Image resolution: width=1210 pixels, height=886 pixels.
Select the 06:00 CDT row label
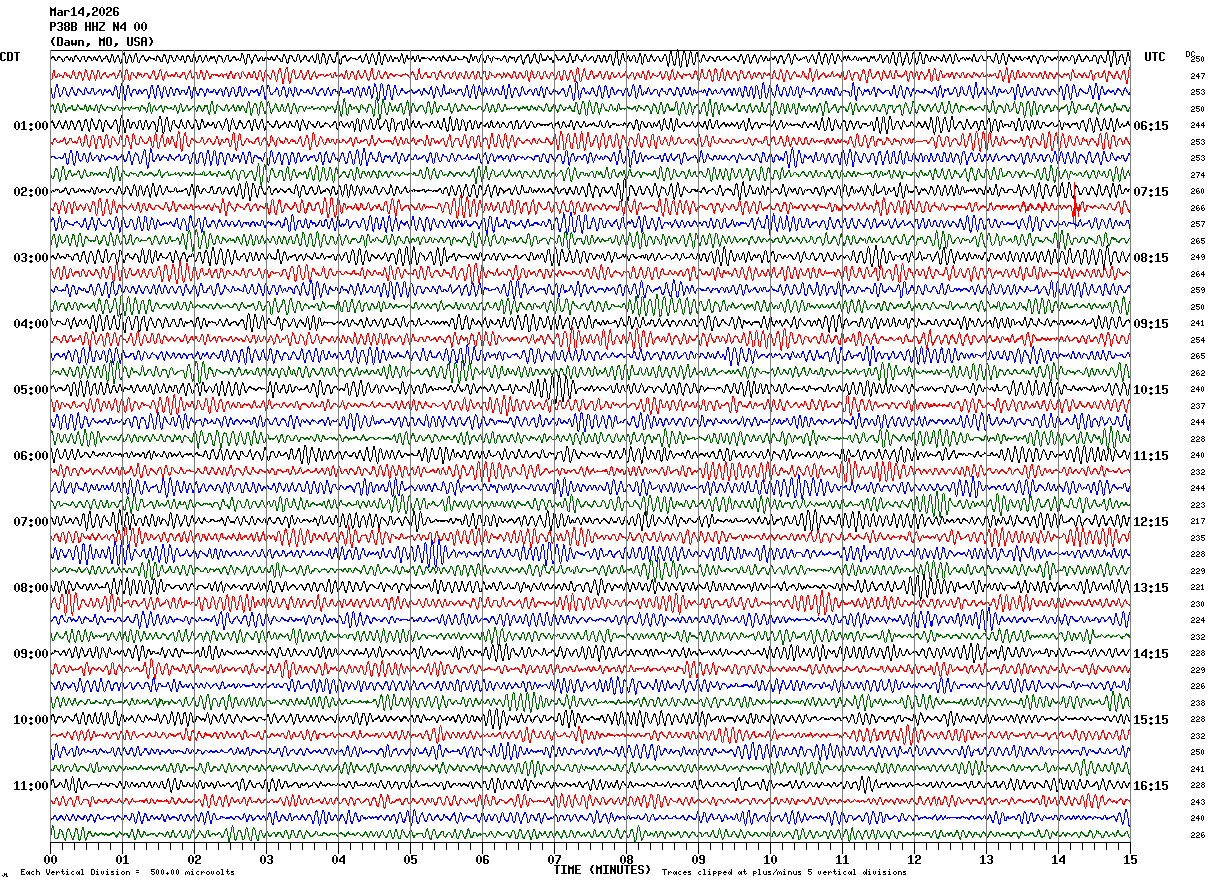click(30, 456)
